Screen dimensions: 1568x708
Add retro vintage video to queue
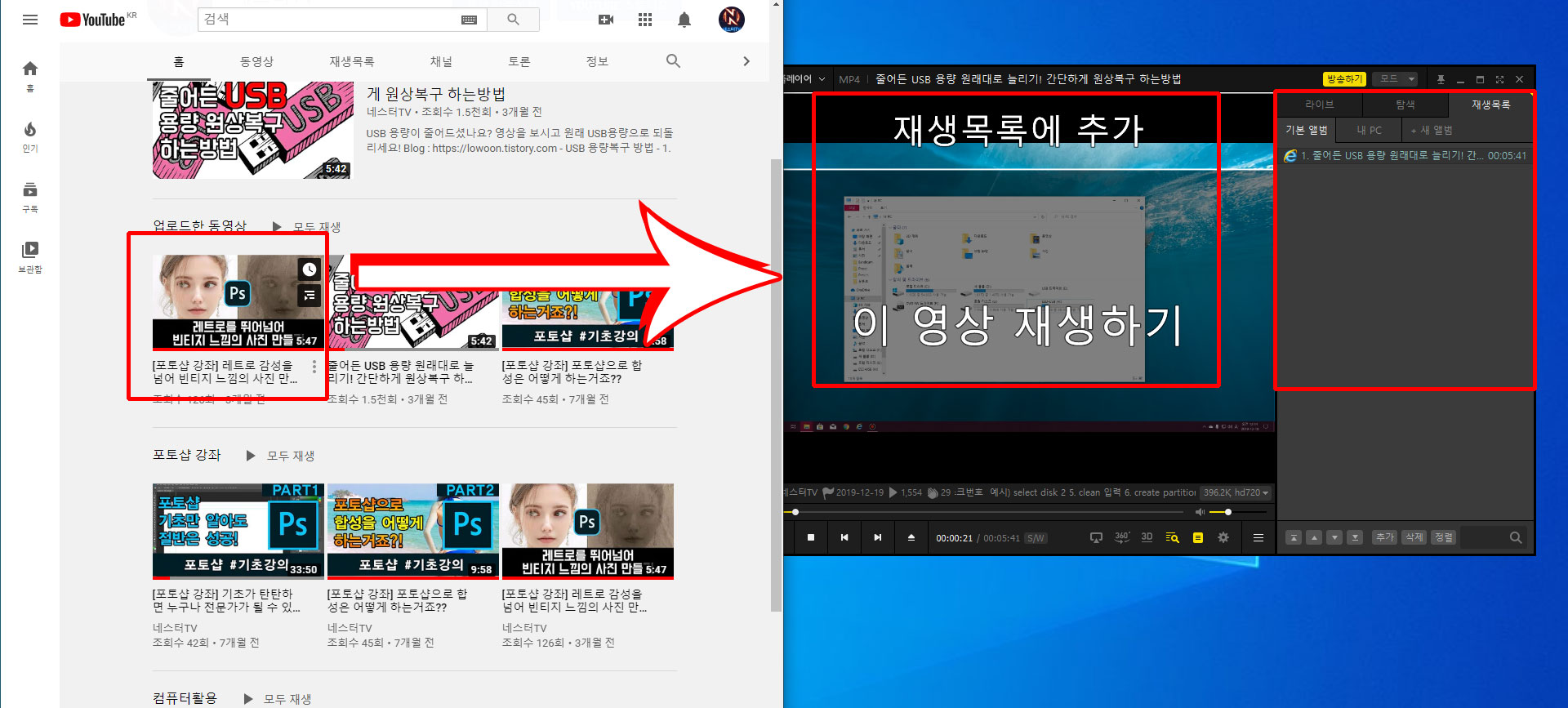pyautogui.click(x=310, y=296)
